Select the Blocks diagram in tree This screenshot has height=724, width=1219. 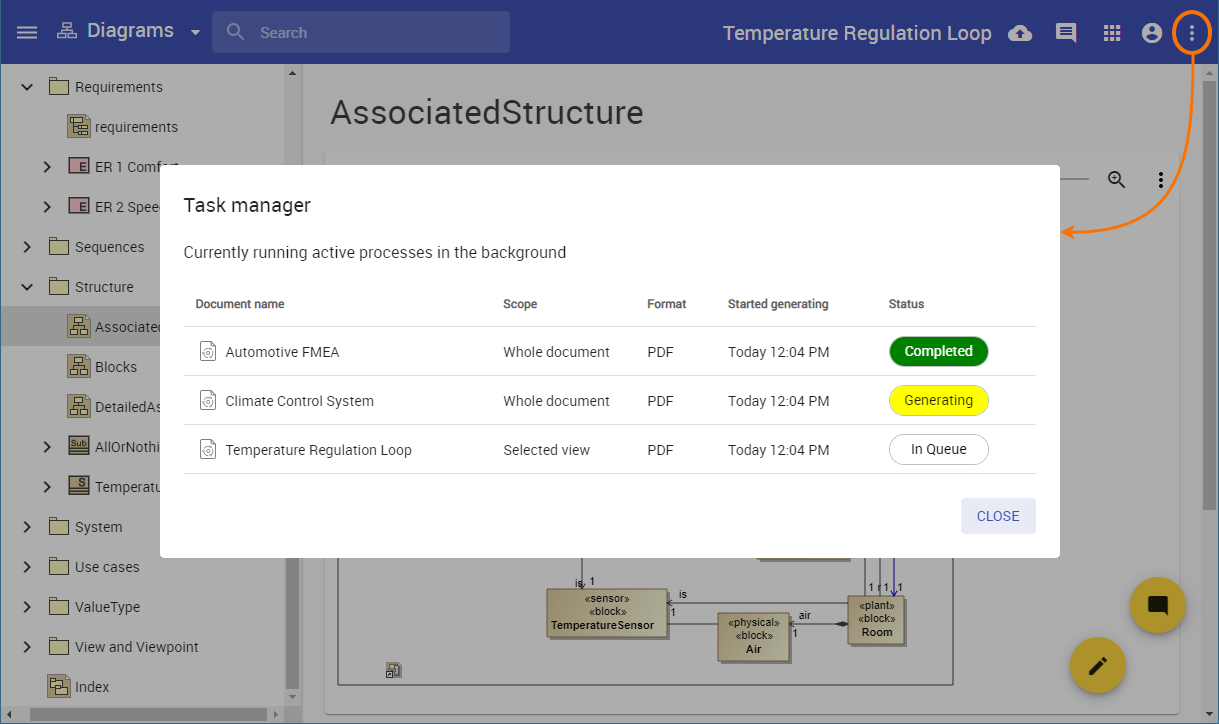(116, 367)
